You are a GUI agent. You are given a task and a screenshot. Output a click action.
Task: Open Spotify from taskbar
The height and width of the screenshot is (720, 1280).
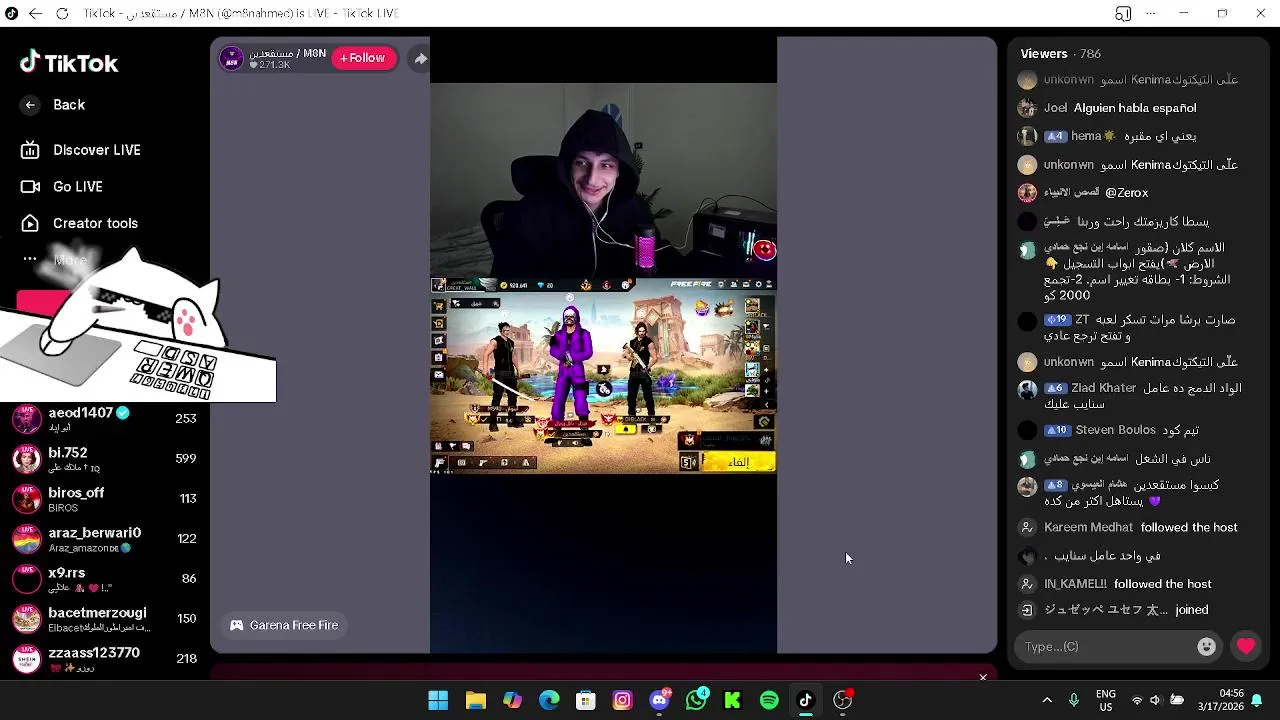tap(769, 700)
